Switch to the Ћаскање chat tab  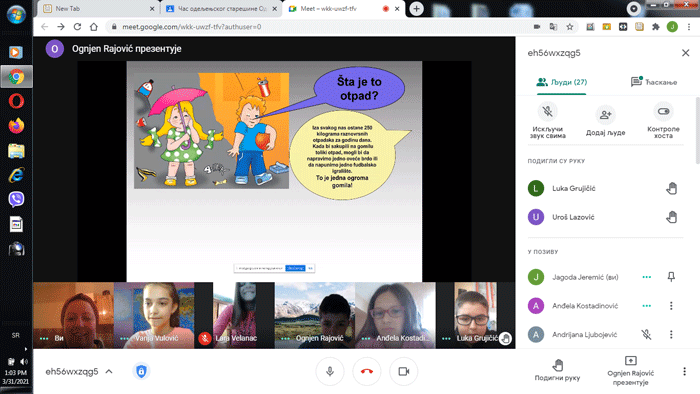click(654, 82)
